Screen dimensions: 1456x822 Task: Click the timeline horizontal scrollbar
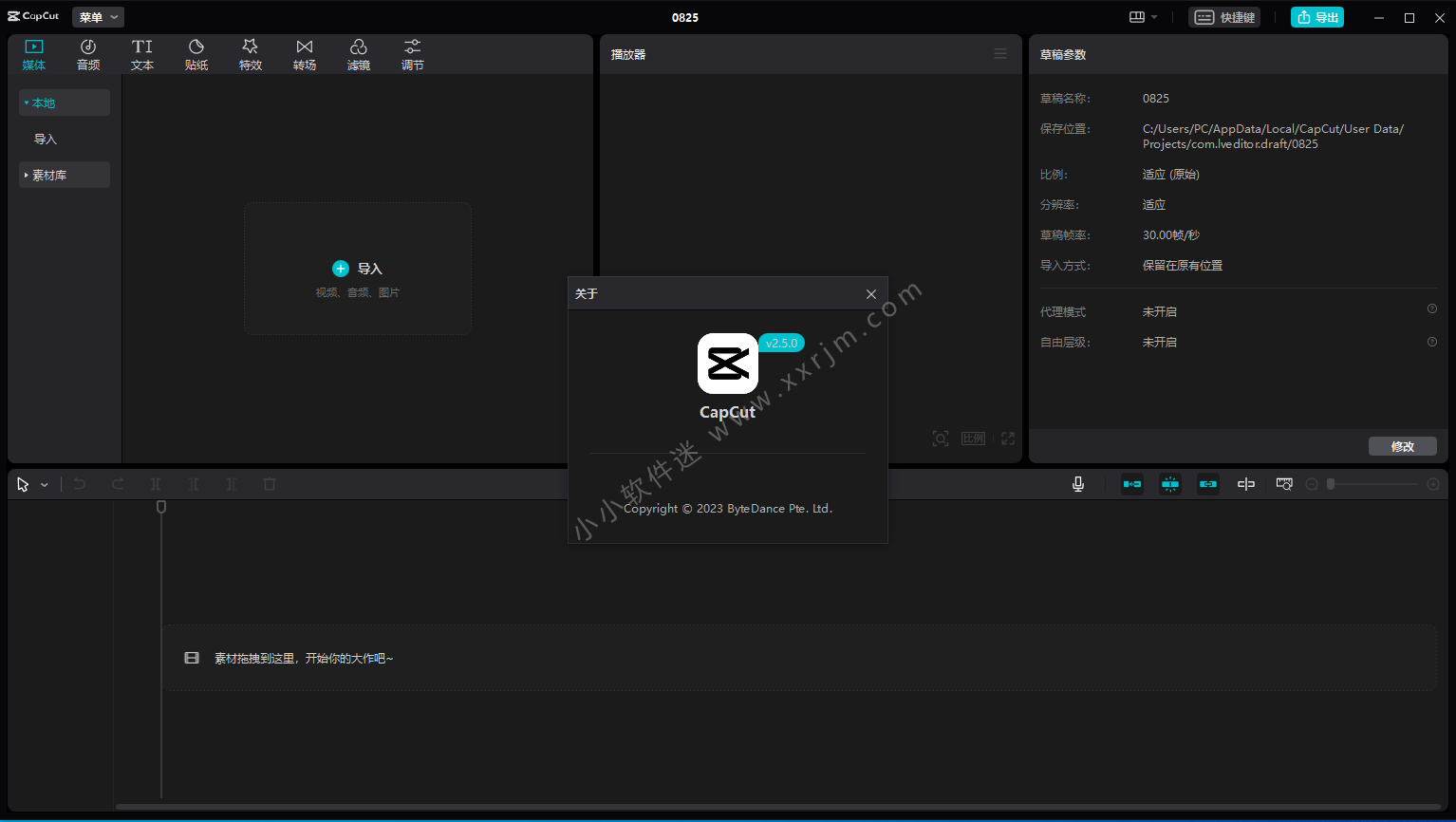point(778,807)
